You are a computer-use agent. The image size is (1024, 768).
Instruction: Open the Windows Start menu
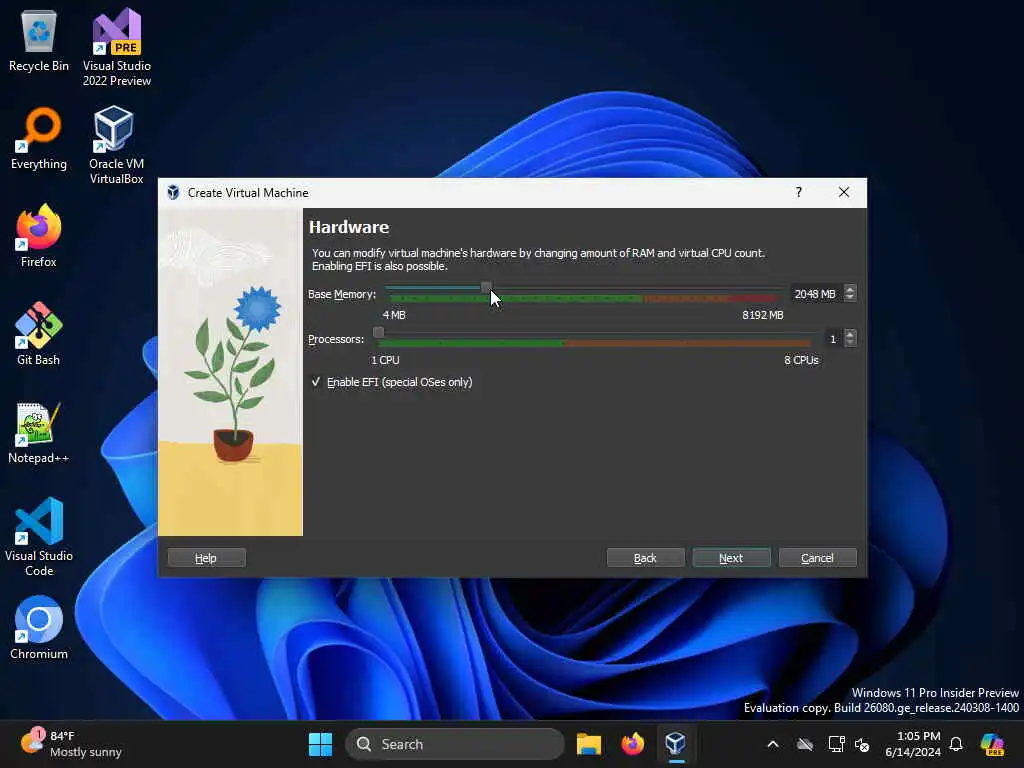(320, 744)
